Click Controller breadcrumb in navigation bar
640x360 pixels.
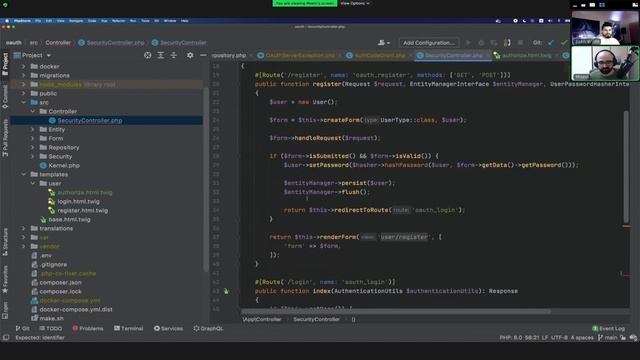point(58,42)
